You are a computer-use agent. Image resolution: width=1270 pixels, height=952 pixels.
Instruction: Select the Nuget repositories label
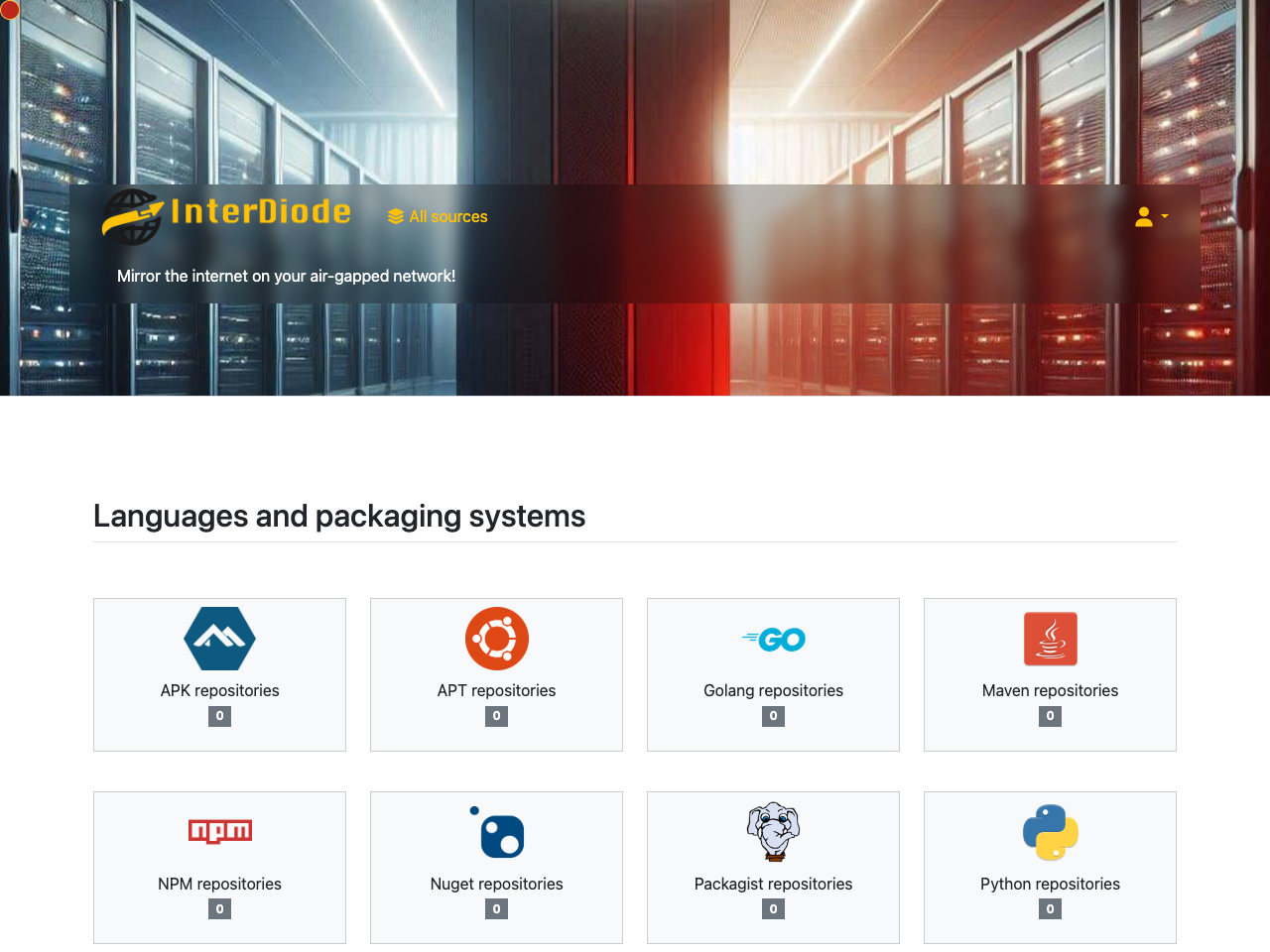[x=496, y=884]
